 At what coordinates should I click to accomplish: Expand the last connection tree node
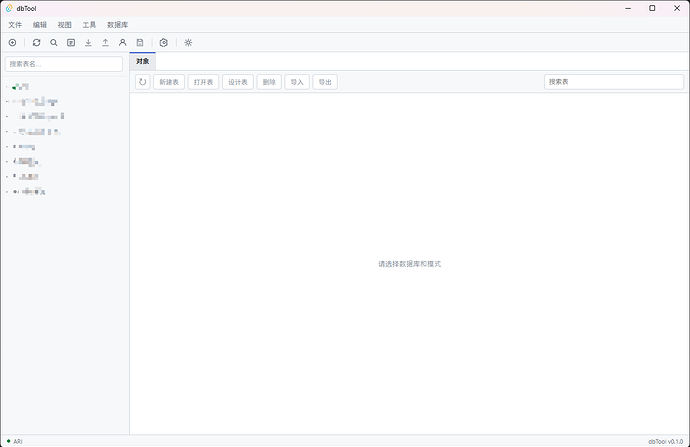pyautogui.click(x=7, y=192)
